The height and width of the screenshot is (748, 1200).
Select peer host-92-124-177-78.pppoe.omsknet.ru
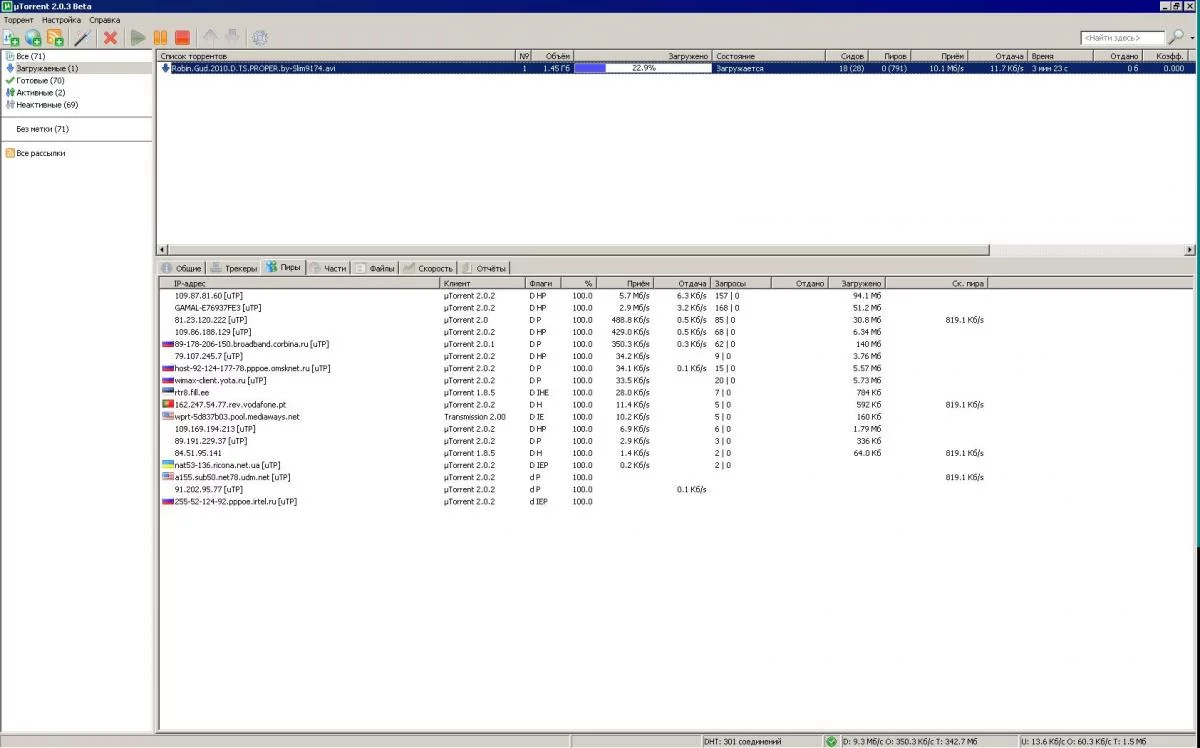tap(252, 368)
